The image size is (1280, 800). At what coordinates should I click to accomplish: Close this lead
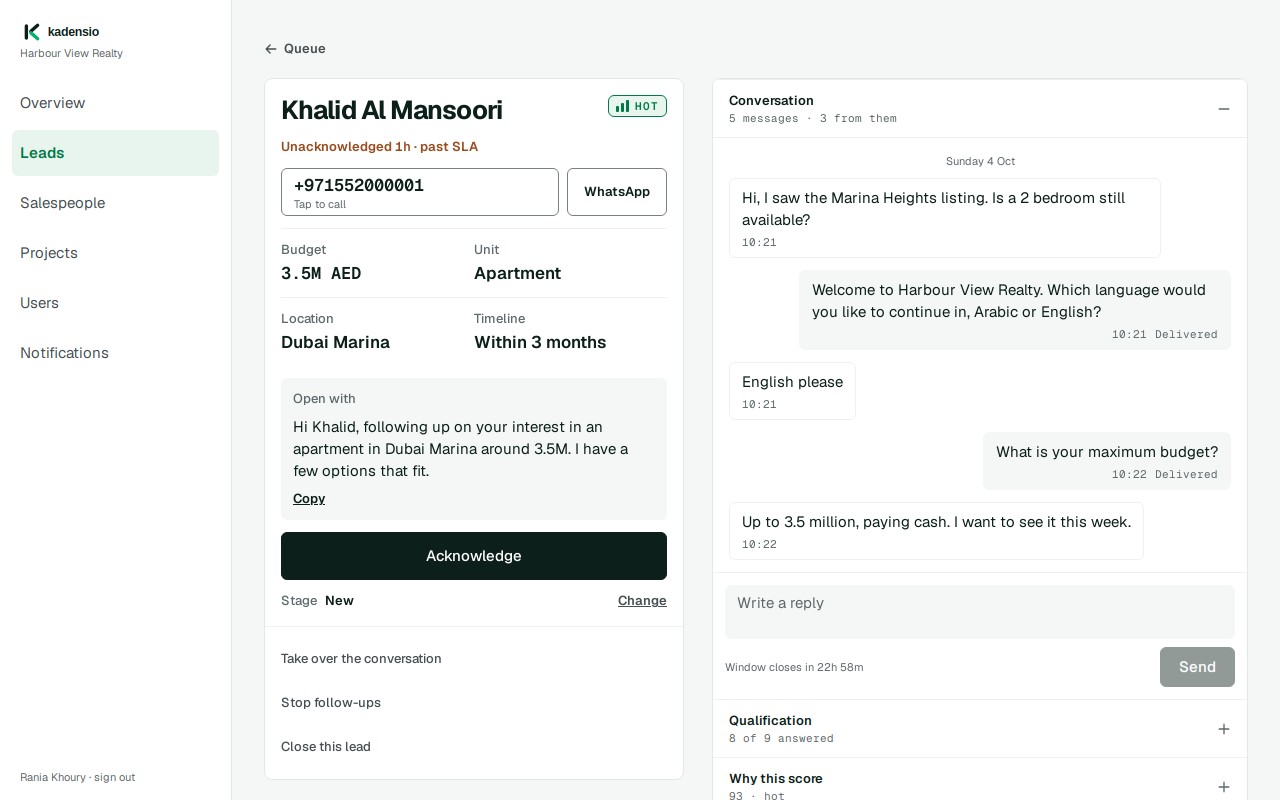coord(326,747)
